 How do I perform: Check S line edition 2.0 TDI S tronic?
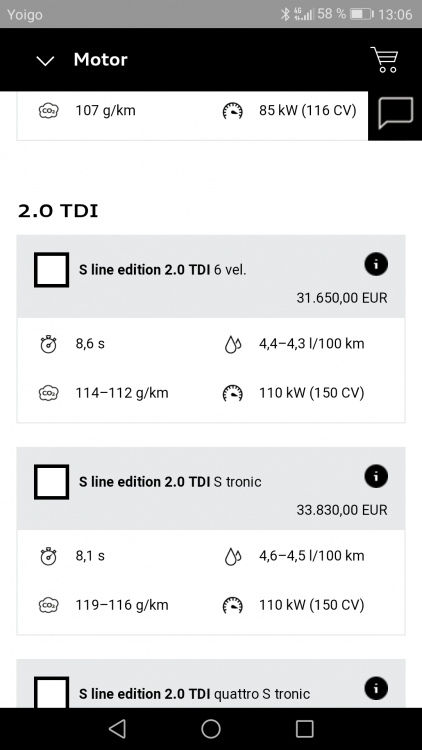(51, 482)
